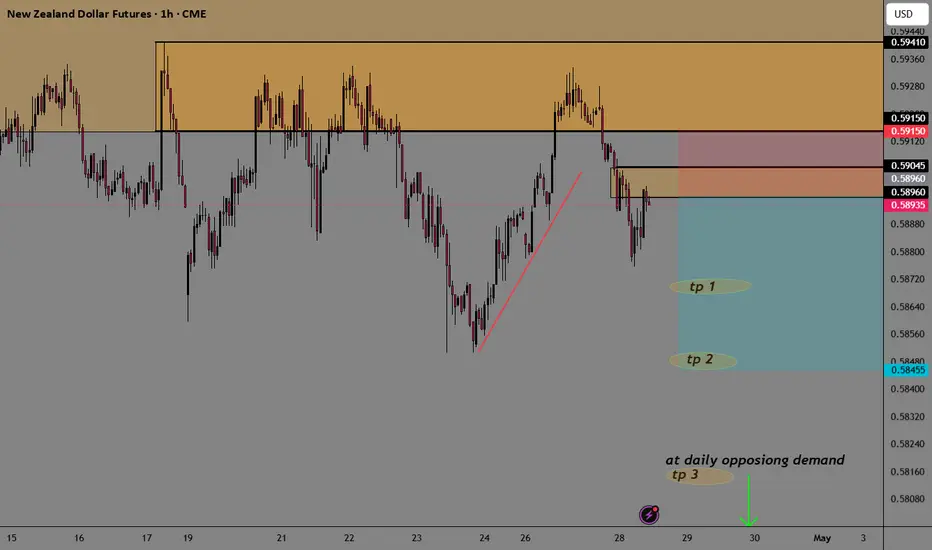
Task: Click the 0.58800 price scale value
Action: 908,252
